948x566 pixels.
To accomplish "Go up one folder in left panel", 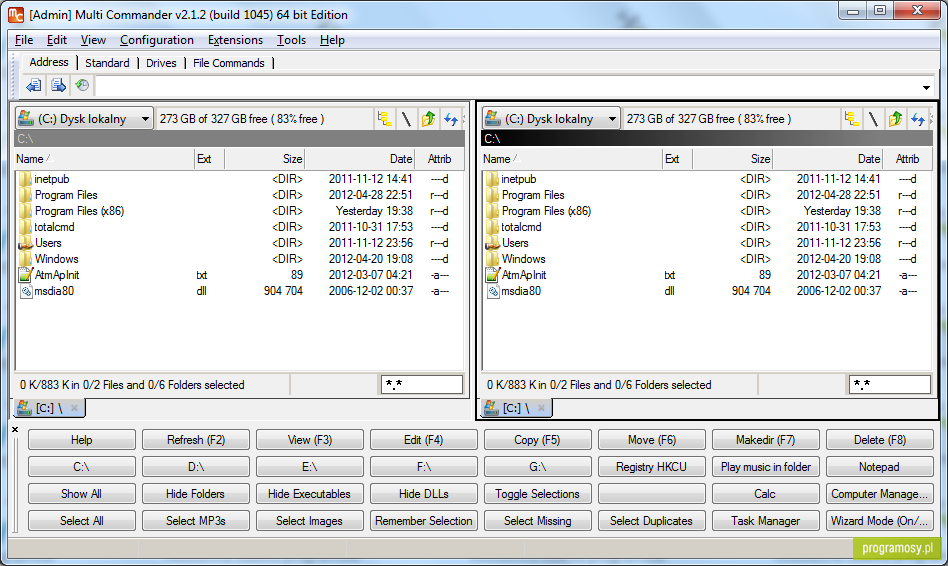I will [x=428, y=119].
